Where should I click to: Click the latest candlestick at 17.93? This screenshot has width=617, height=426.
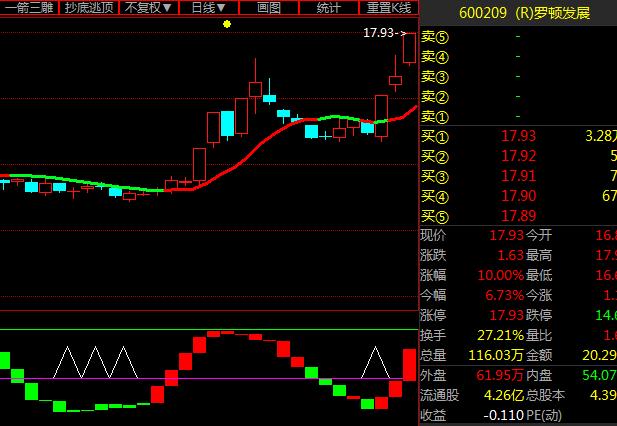click(x=409, y=49)
